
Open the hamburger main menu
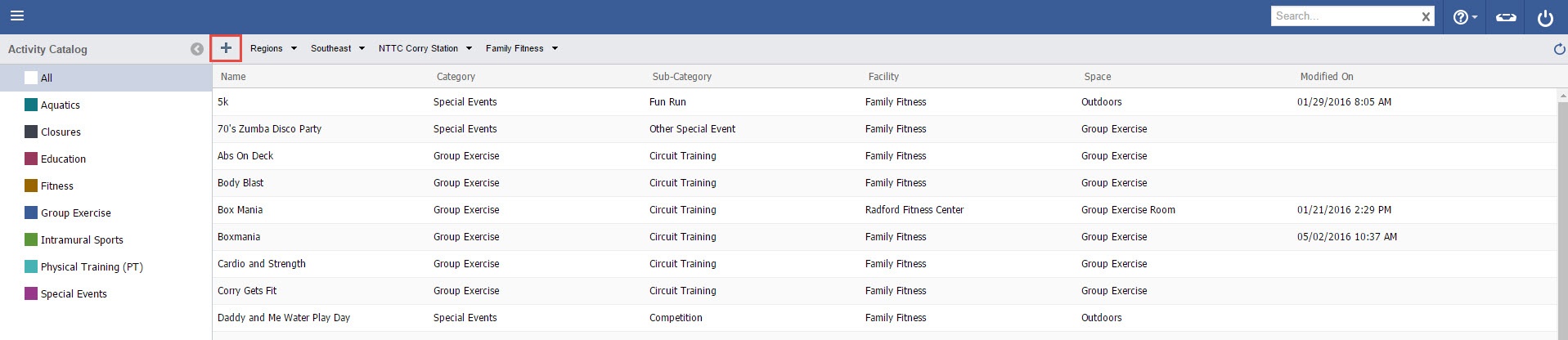(x=17, y=16)
